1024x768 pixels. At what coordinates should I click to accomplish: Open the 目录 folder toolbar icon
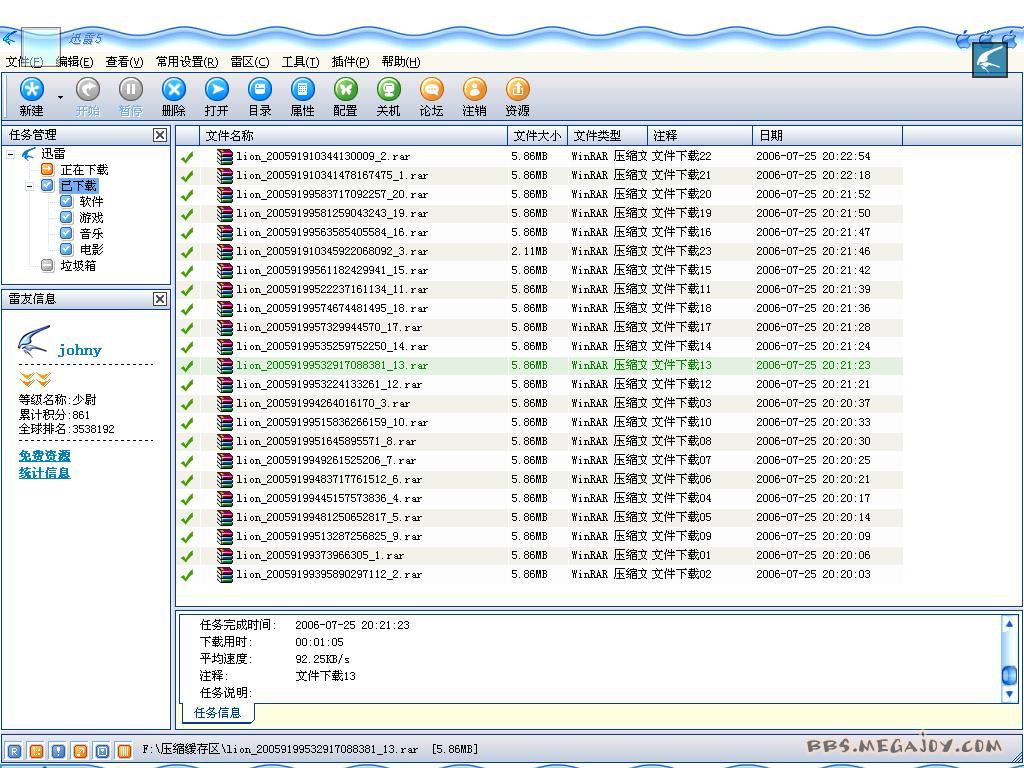(260, 89)
